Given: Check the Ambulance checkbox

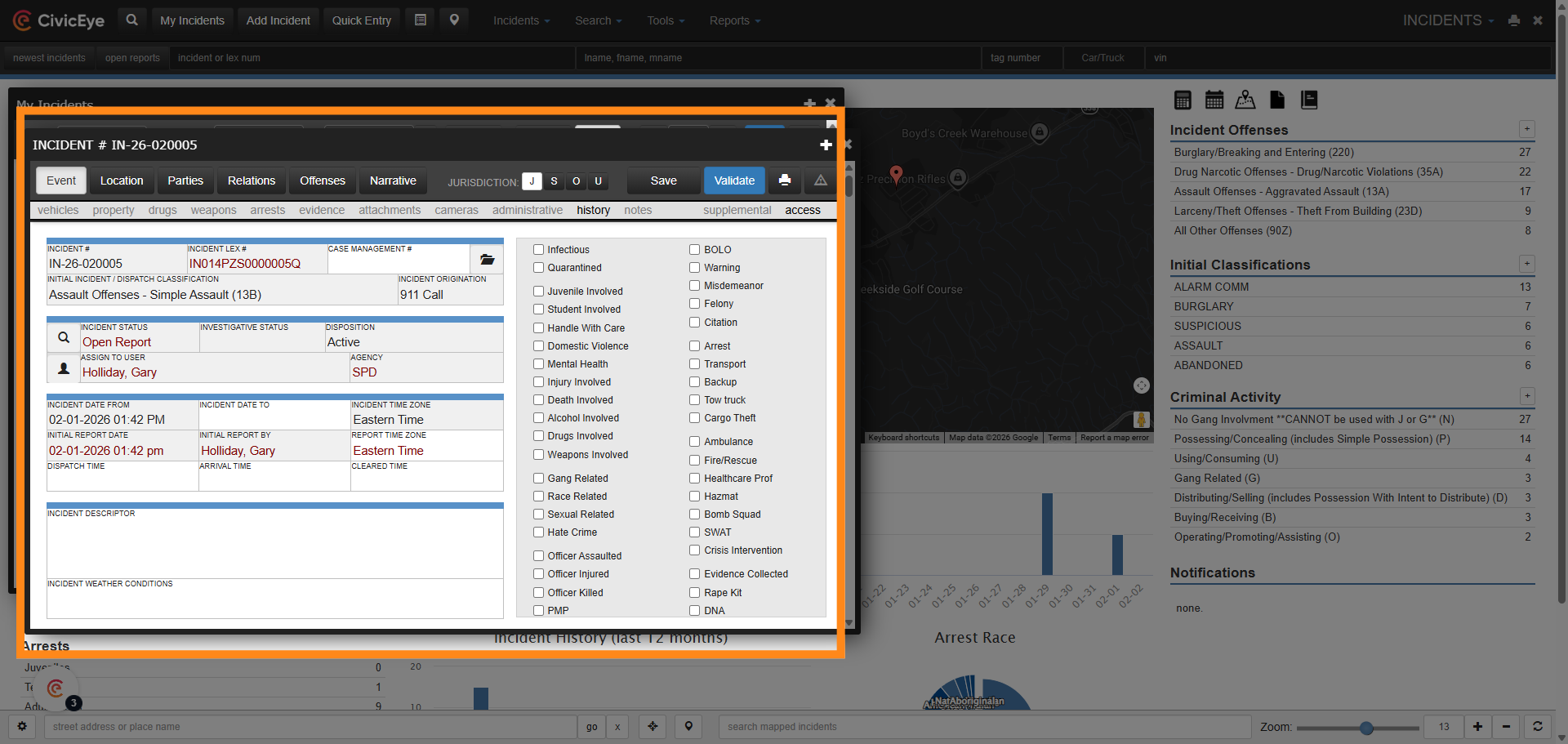Looking at the screenshot, I should [x=695, y=442].
